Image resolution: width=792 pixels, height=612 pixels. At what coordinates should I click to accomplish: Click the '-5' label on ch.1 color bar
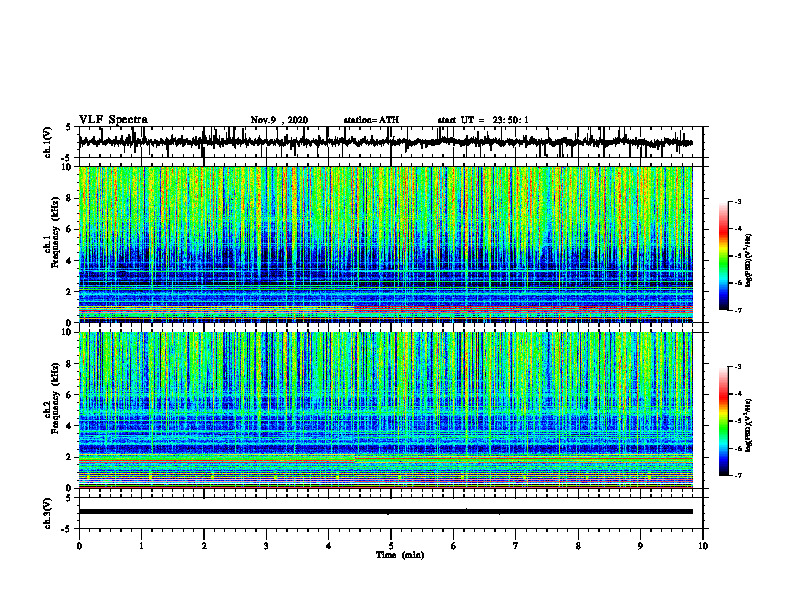(737, 256)
